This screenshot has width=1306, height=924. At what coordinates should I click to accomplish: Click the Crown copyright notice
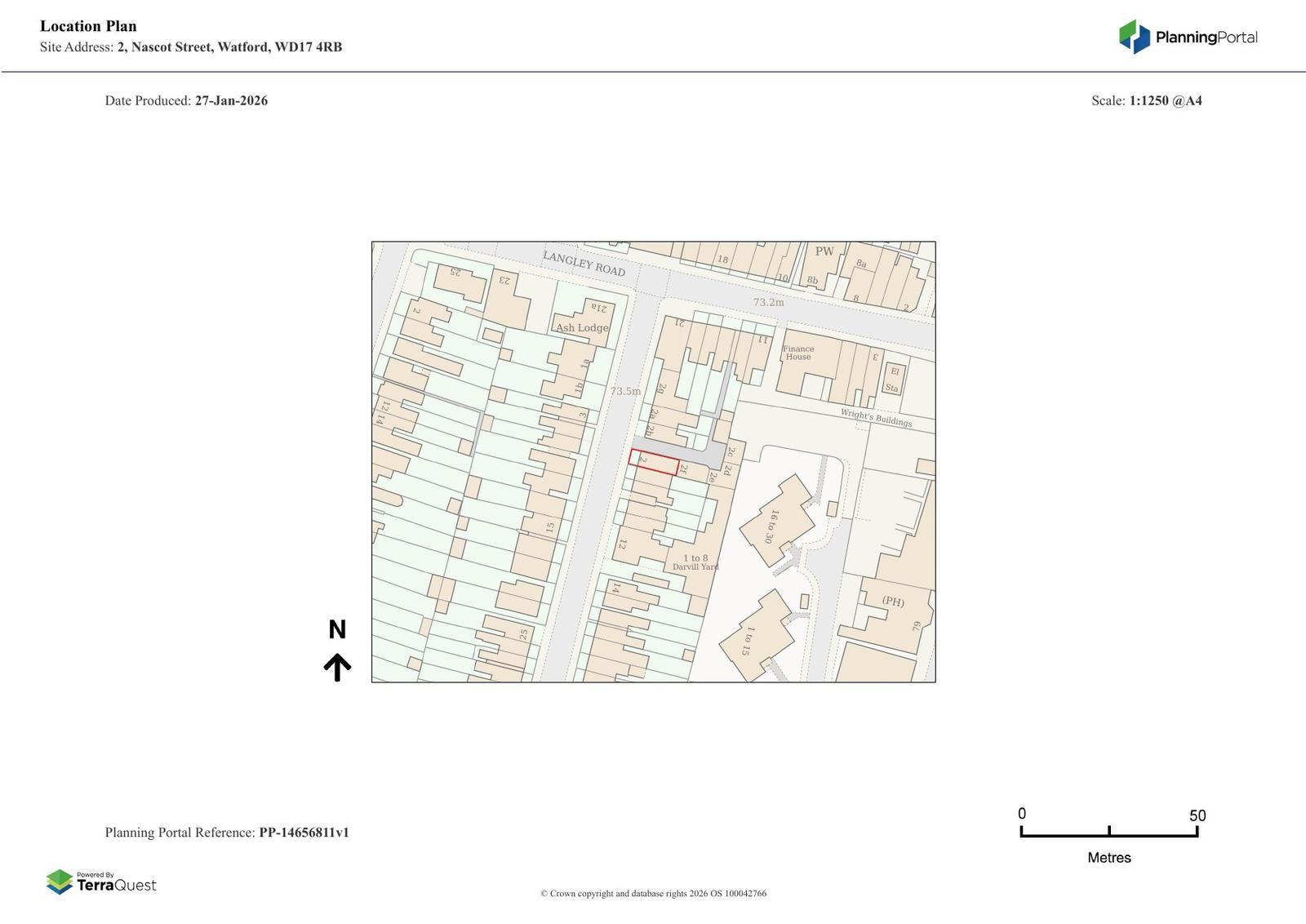[x=653, y=894]
